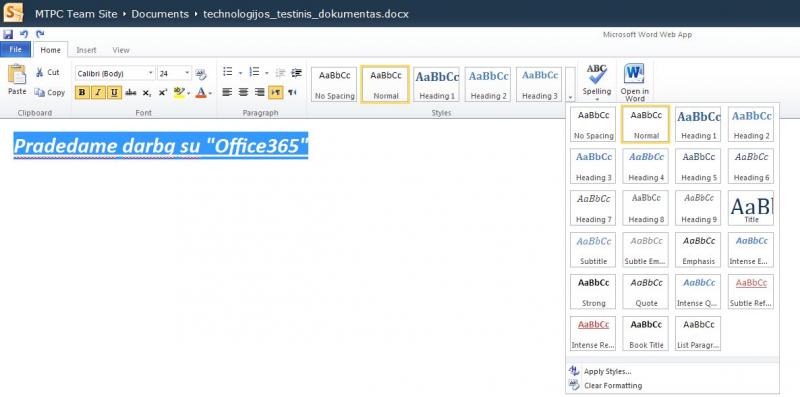Save the document with the floppy disk icon
Screen dimensions: 800x397
click(8, 34)
